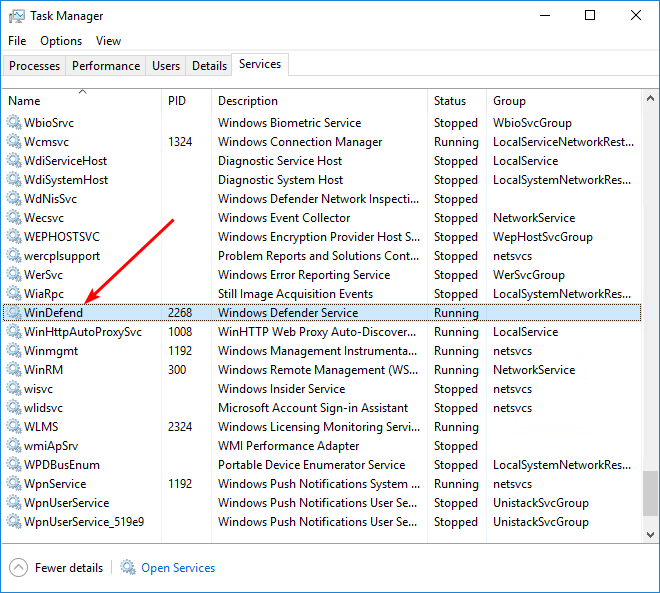Click the vertical scrollbar thumb
The width and height of the screenshot is (660, 593).
pyautogui.click(x=650, y=493)
